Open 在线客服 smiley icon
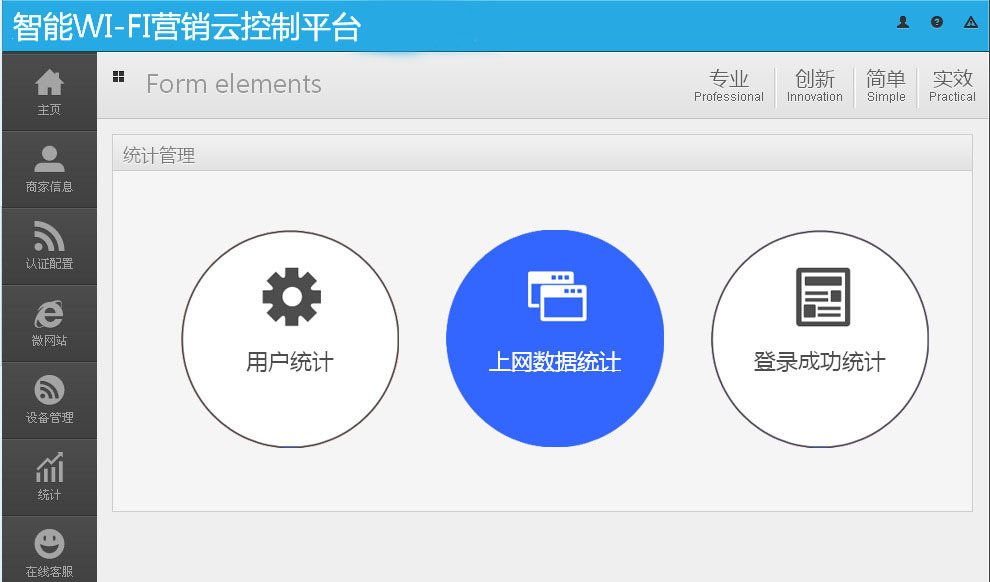990x582 pixels. click(x=49, y=545)
